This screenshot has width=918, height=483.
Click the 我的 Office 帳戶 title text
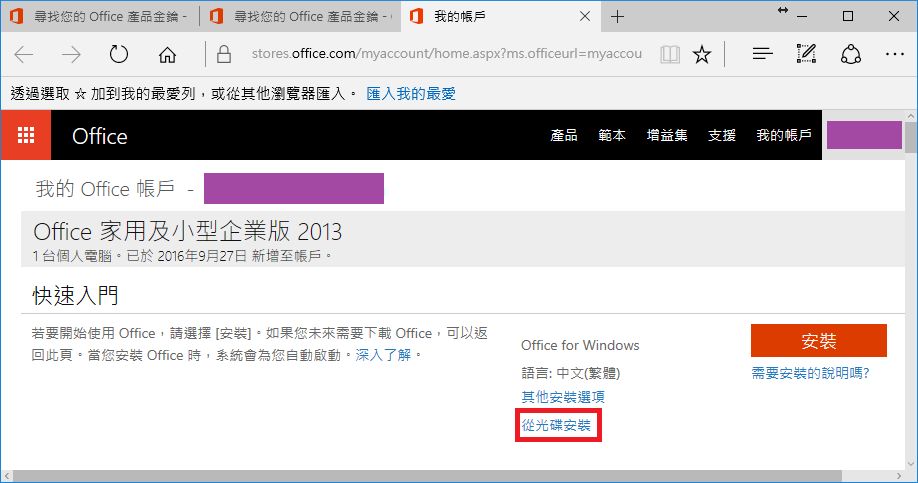[105, 189]
